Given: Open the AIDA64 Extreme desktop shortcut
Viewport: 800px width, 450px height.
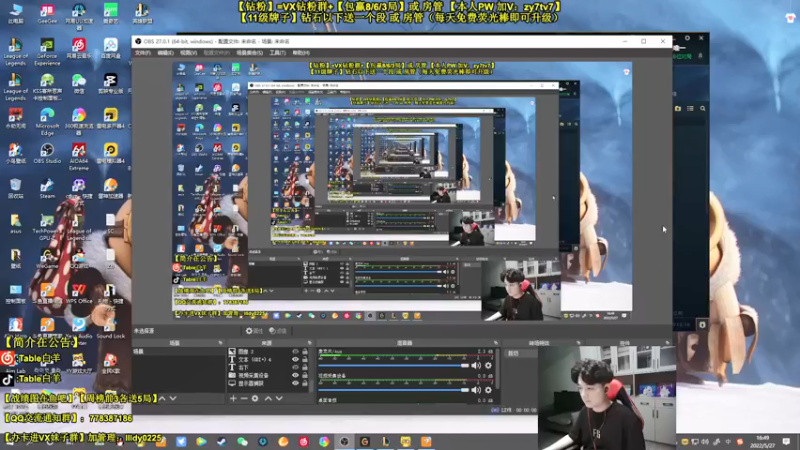Looking at the screenshot, I should (79, 156).
